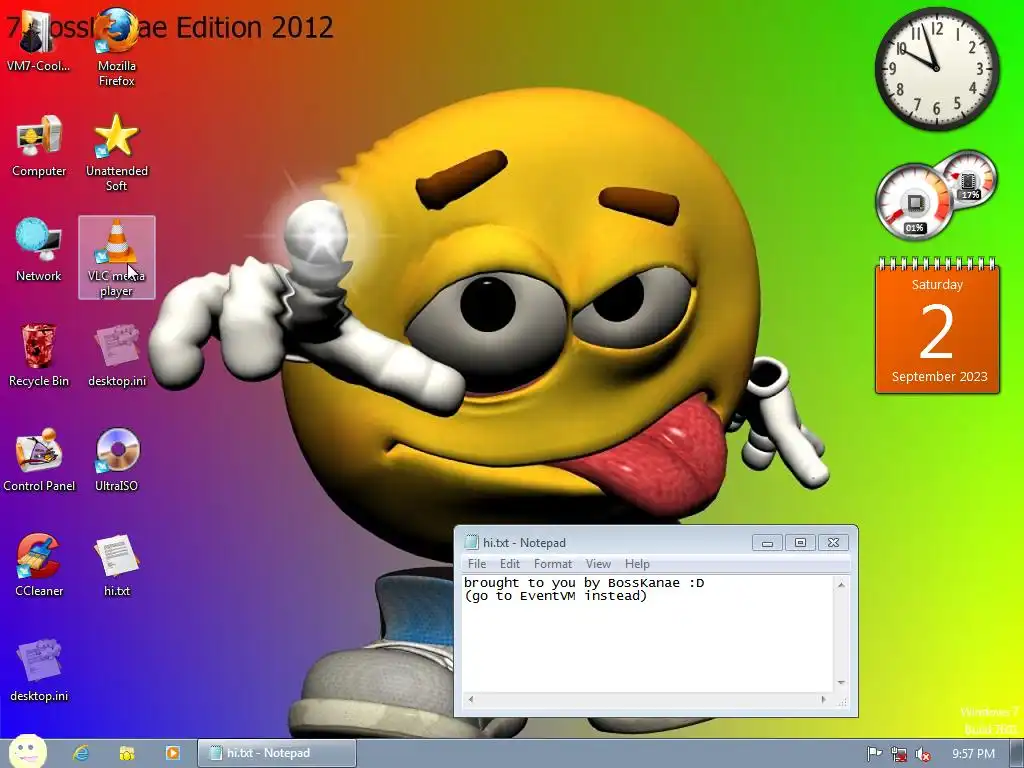Open the Recycle Bin
This screenshot has height=768, width=1024.
(39, 355)
